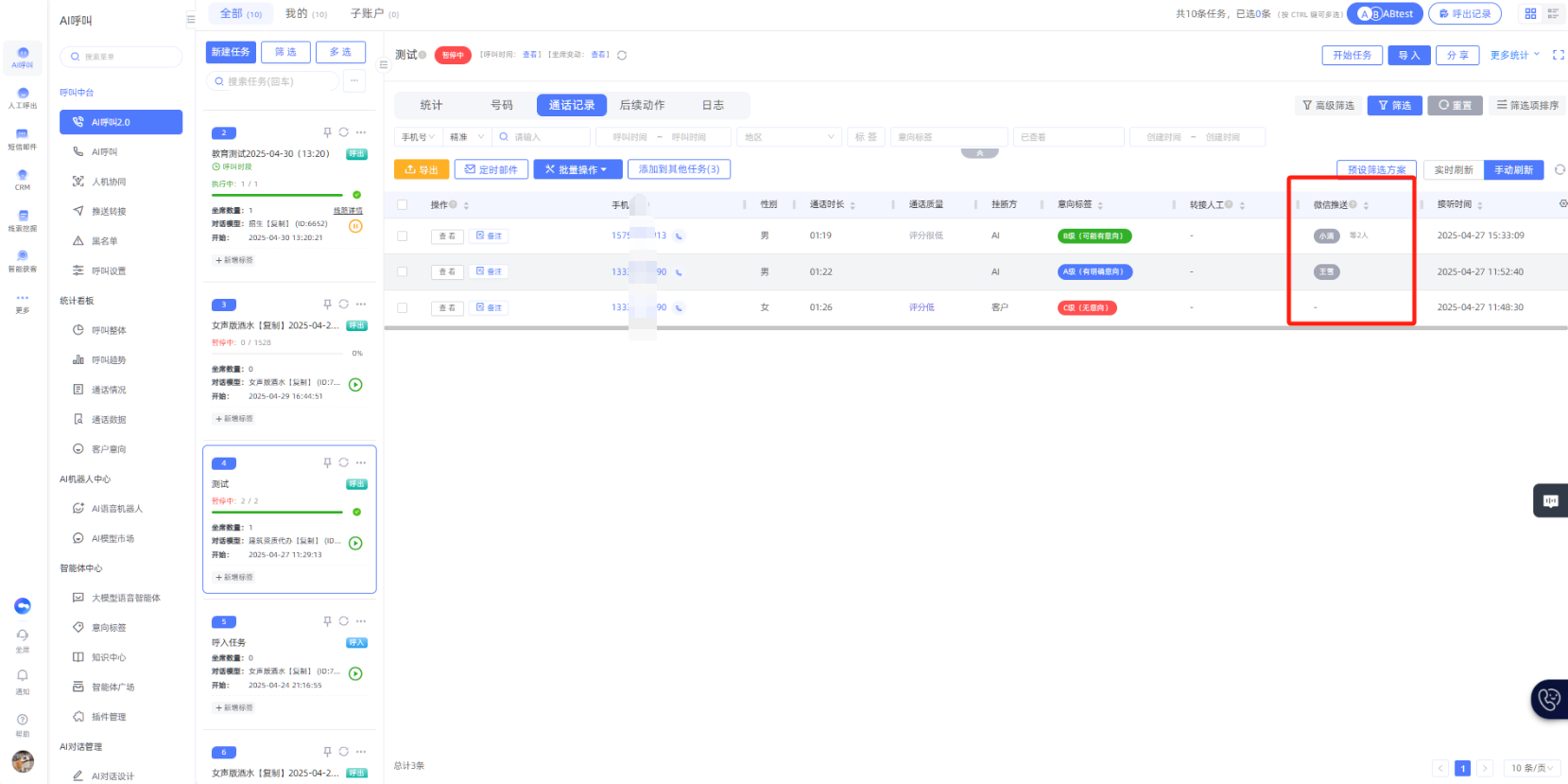1568x784 pixels.
Task: Open the 手机号 search type dropdown
Action: coord(418,137)
